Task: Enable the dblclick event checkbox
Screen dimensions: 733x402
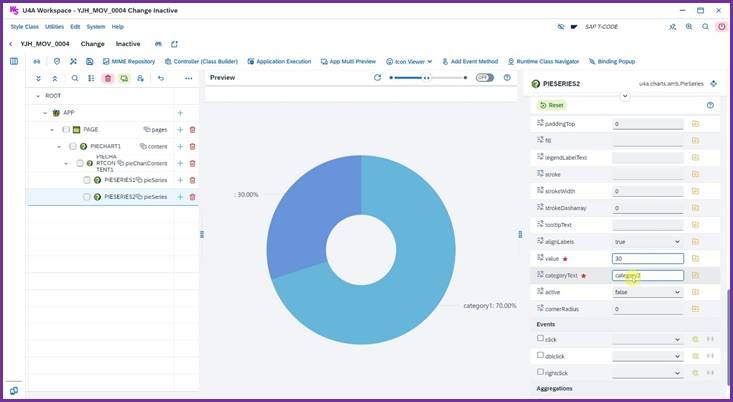Action: [540, 355]
